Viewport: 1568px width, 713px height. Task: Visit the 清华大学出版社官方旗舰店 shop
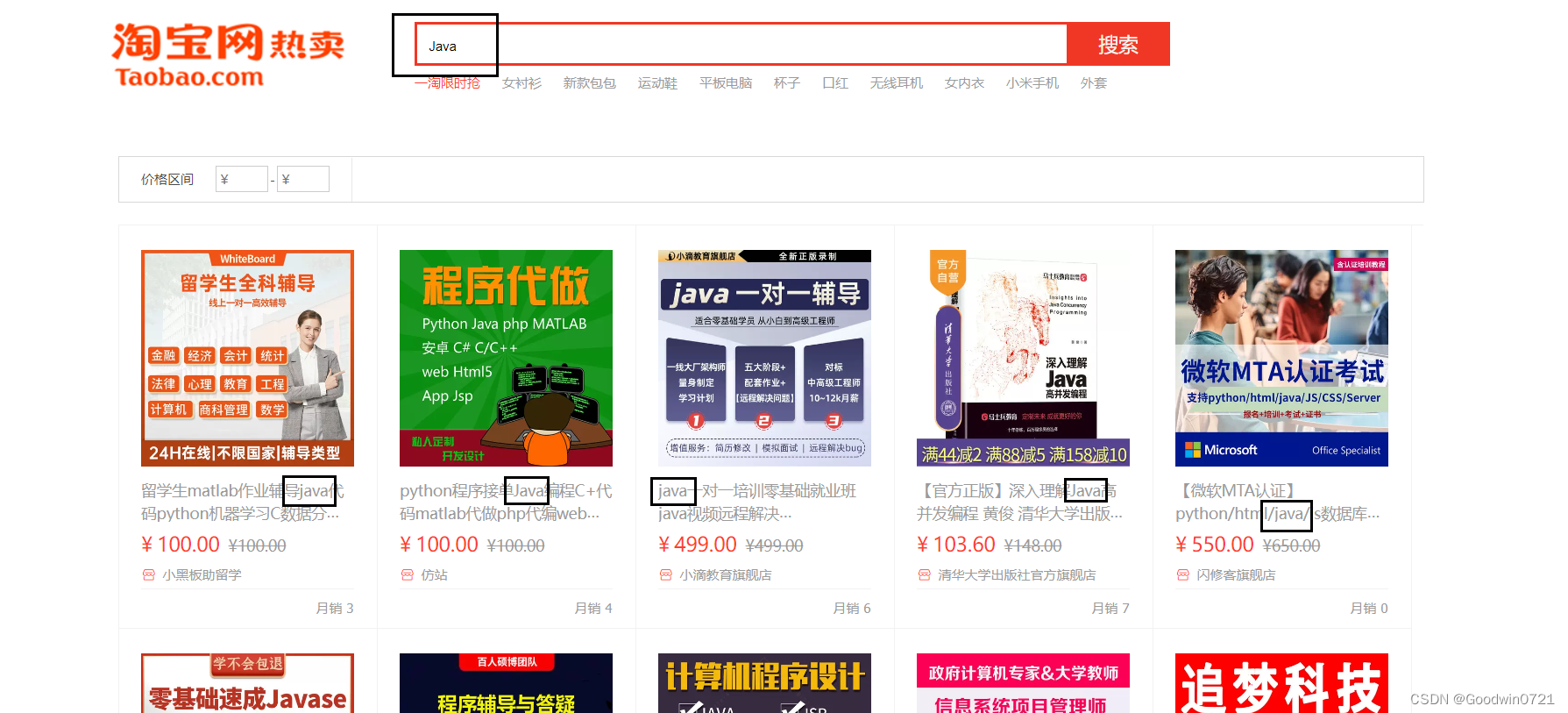1017,575
